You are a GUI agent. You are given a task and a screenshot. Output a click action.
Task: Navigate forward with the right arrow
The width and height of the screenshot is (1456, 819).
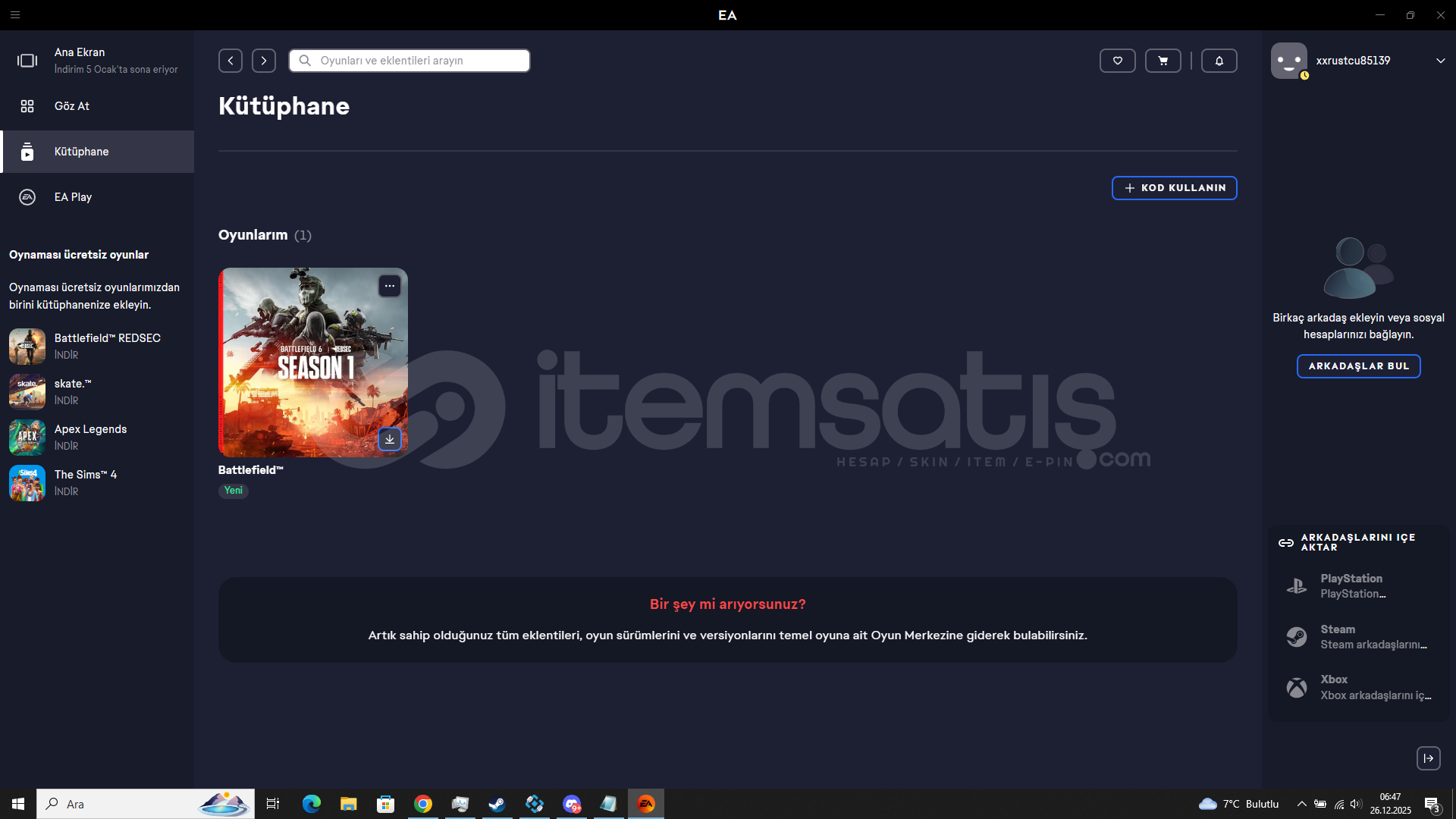(x=264, y=61)
